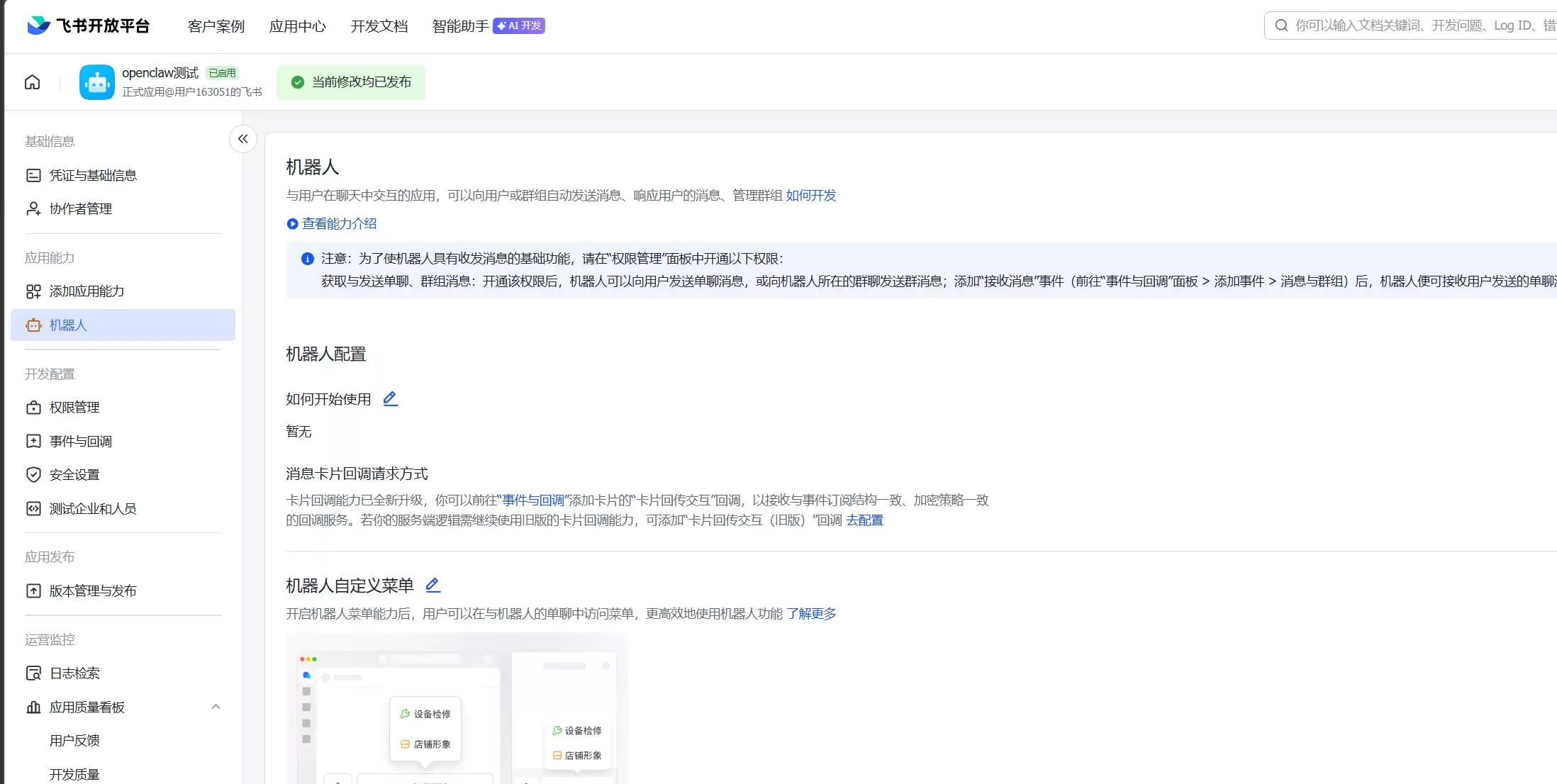Open 事件与回调 in the sidebar
1557x784 pixels.
[x=81, y=442]
